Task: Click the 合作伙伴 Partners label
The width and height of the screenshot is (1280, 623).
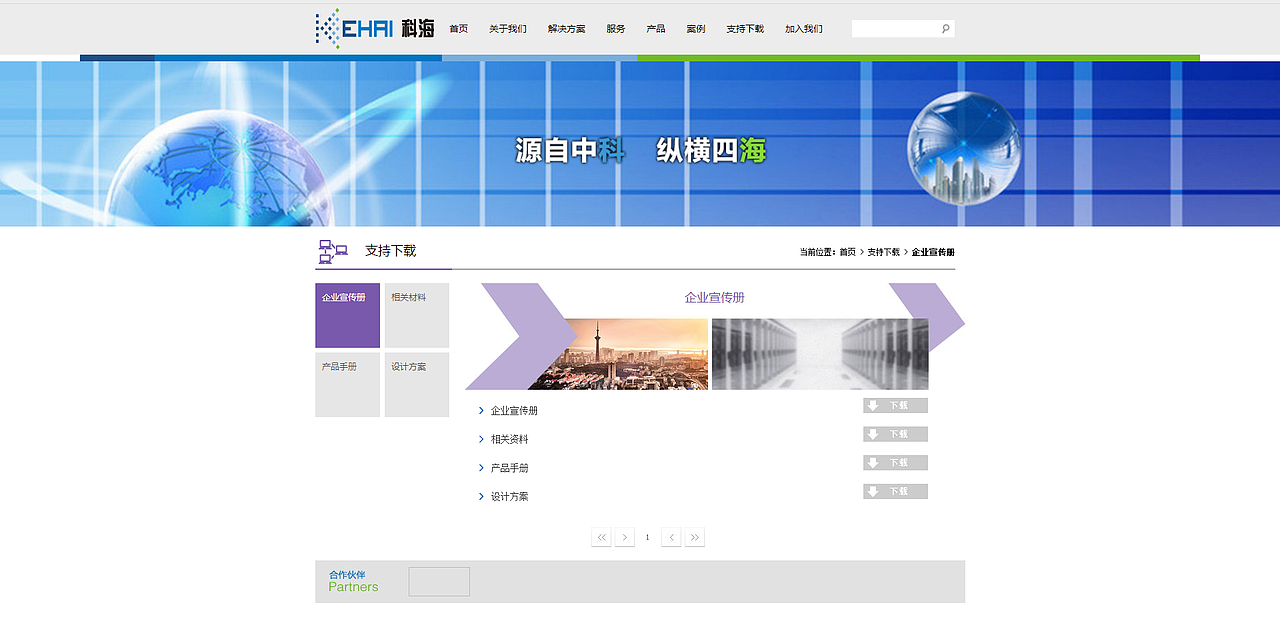Action: [x=353, y=581]
